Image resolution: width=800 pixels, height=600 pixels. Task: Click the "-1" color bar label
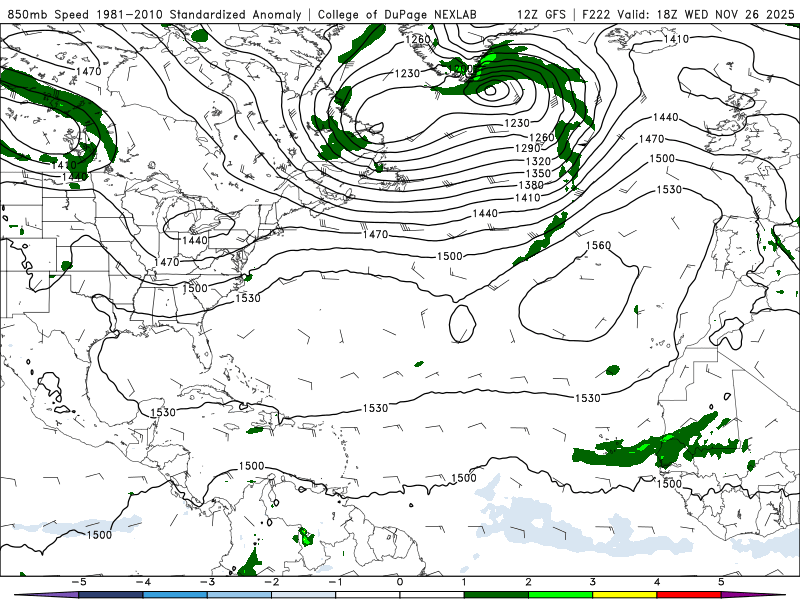point(335,582)
